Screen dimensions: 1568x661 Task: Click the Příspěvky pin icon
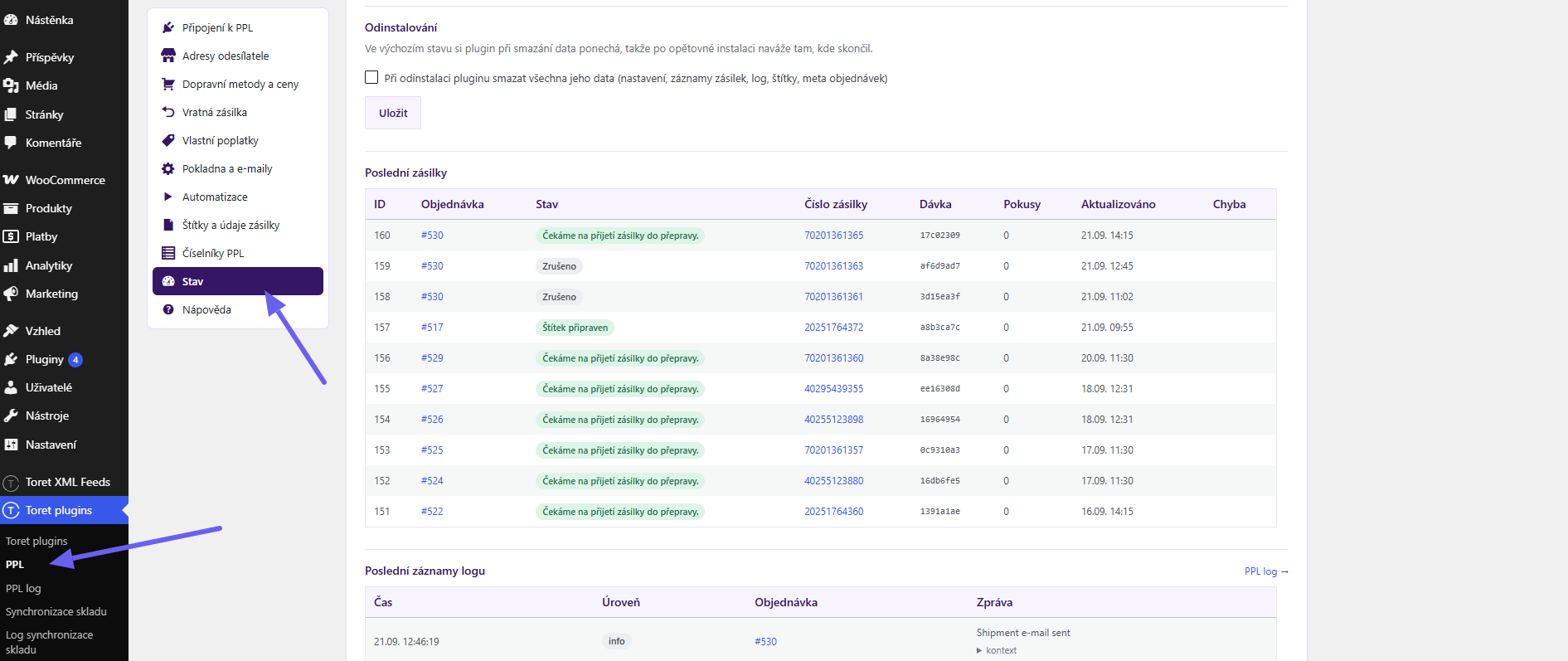(x=11, y=57)
